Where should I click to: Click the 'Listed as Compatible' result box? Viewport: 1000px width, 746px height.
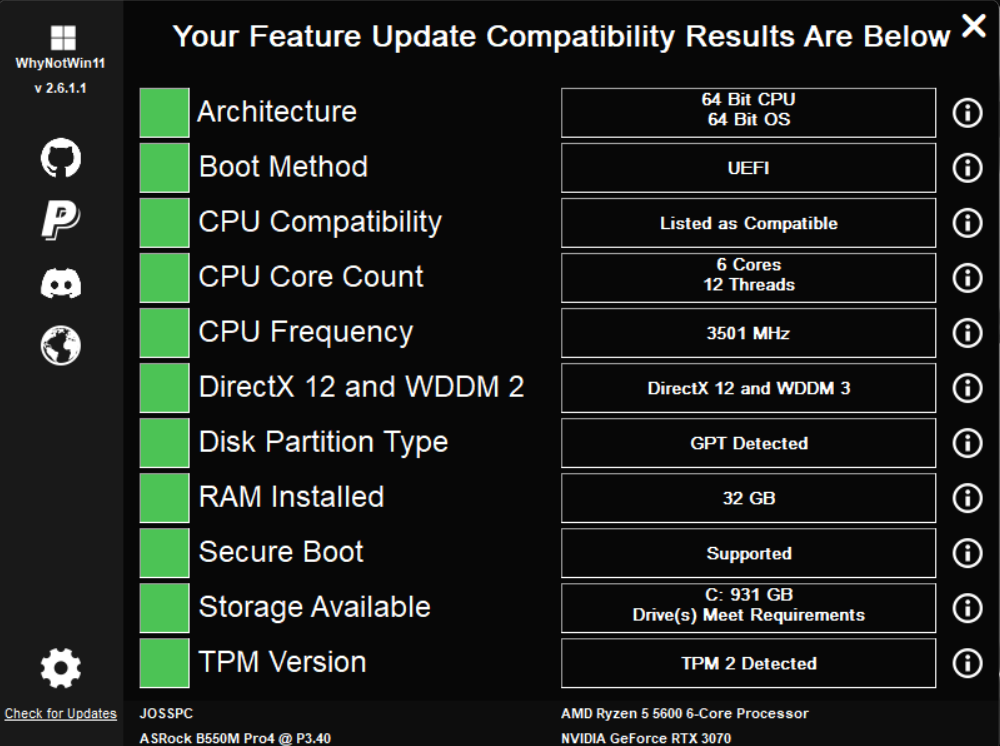tap(749, 223)
